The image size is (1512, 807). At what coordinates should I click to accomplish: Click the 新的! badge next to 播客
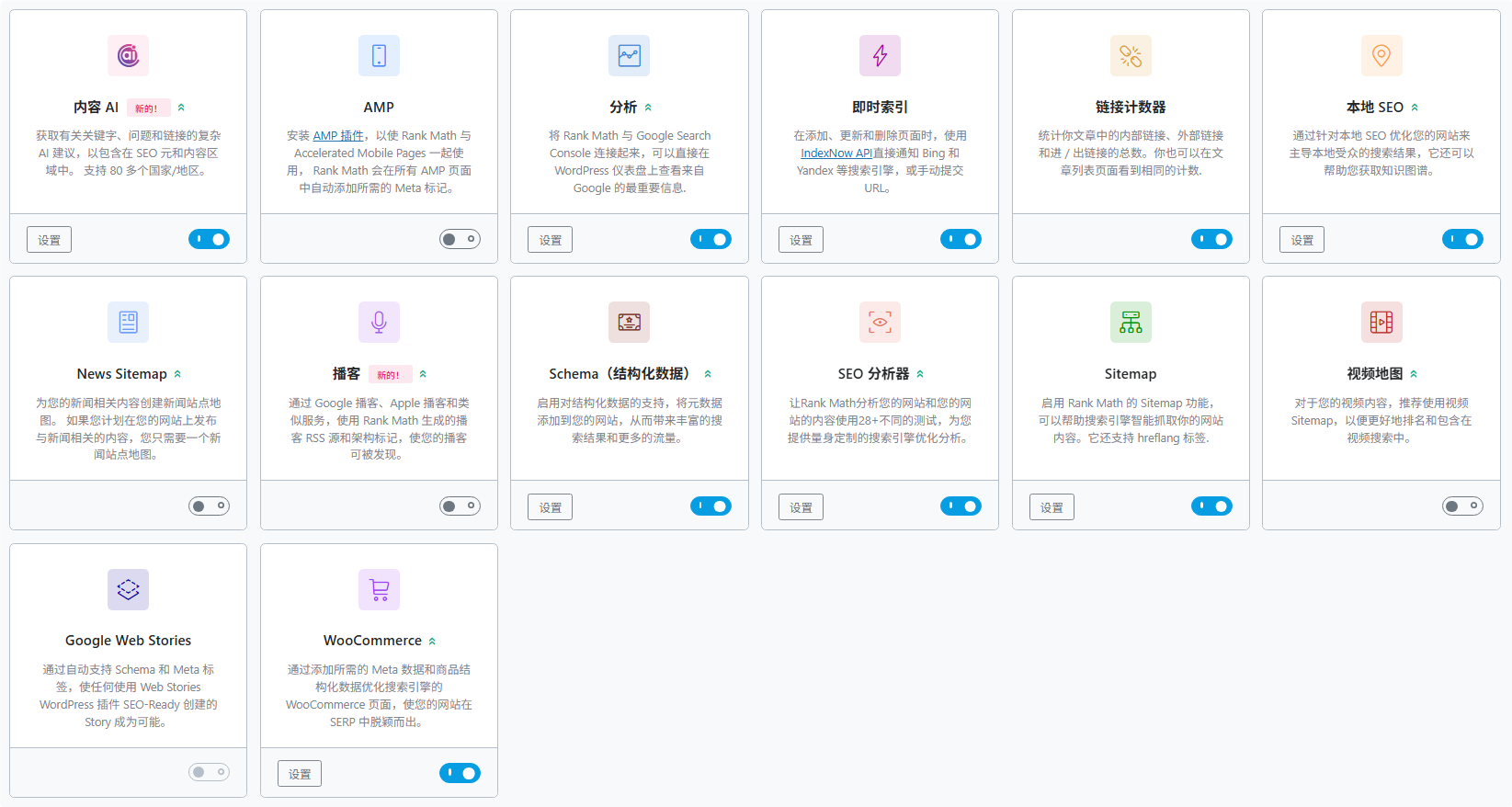tap(389, 375)
